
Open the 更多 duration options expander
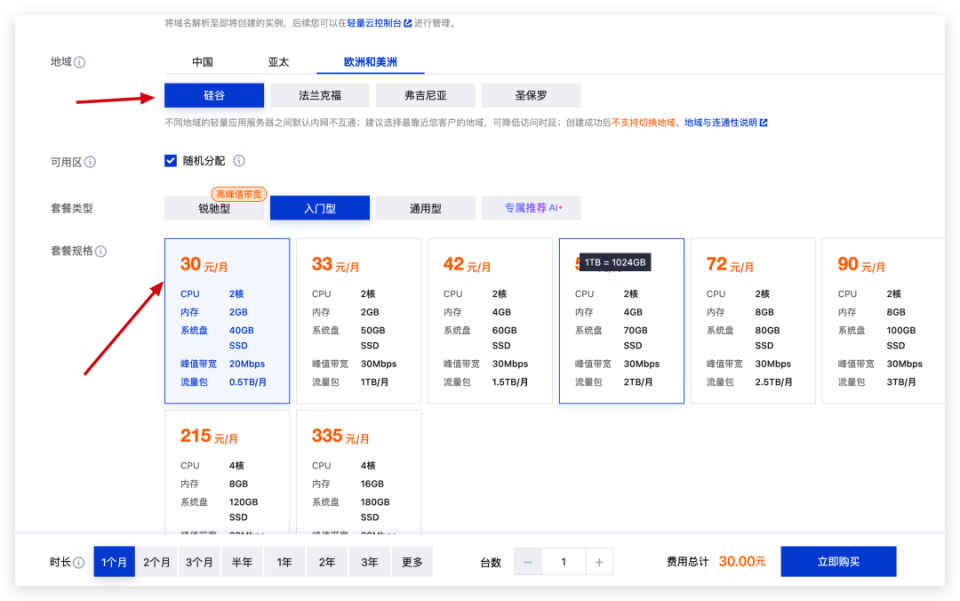tap(412, 561)
